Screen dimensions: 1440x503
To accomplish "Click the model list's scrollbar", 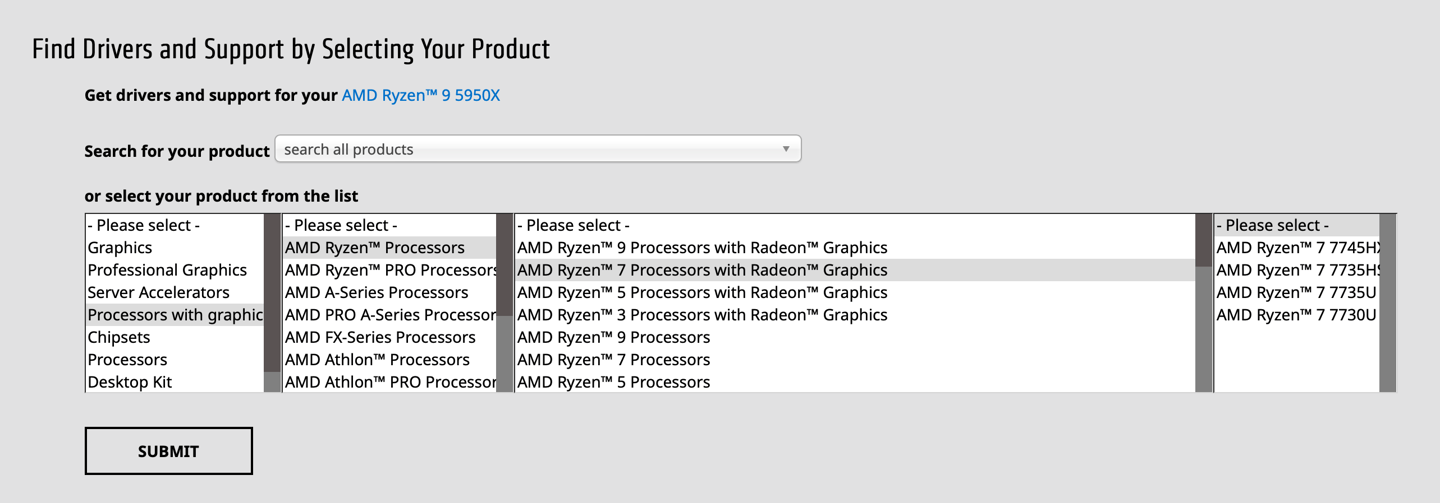I will 1387,303.
